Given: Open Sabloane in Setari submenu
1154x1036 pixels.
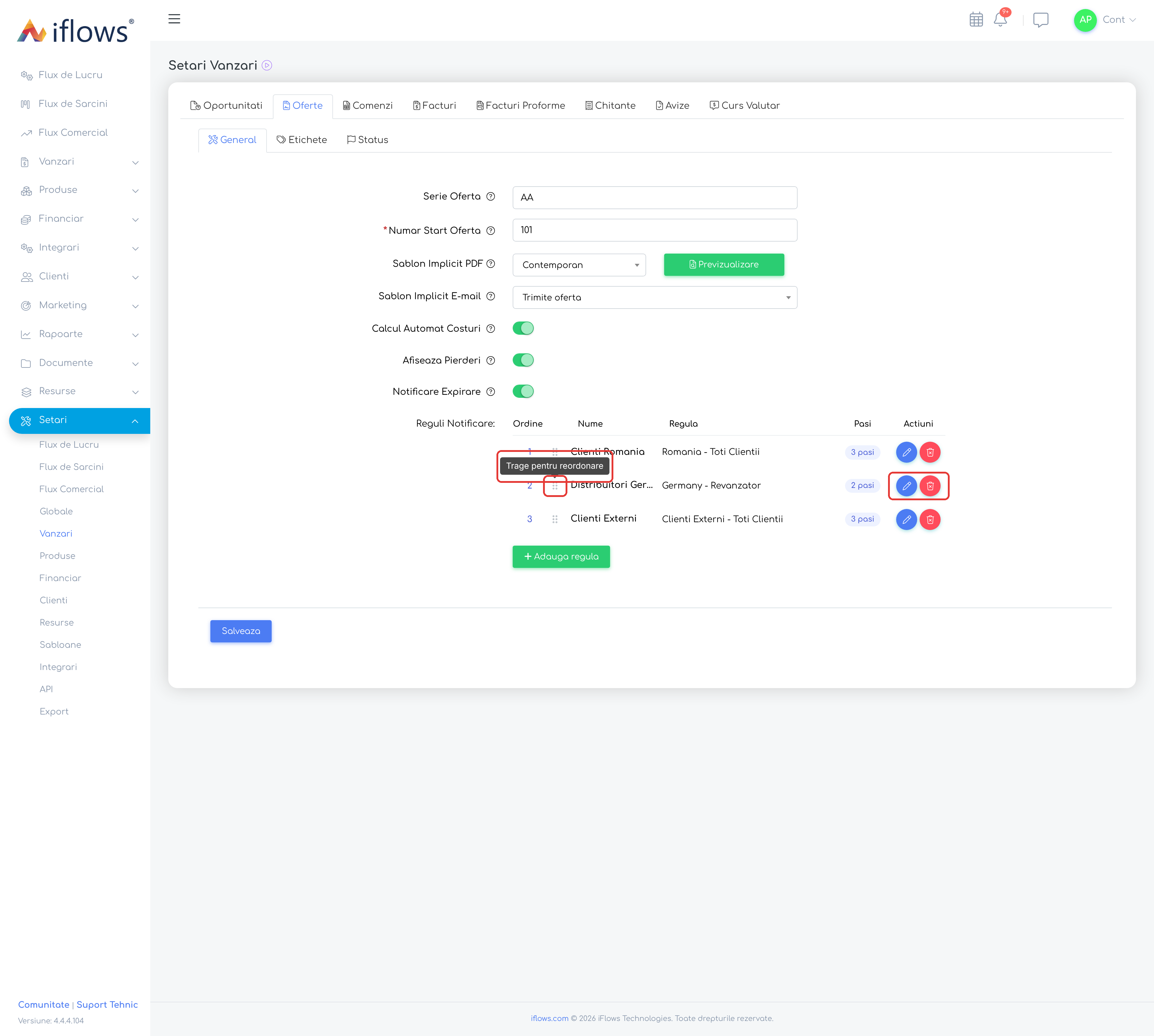Looking at the screenshot, I should pyautogui.click(x=60, y=644).
